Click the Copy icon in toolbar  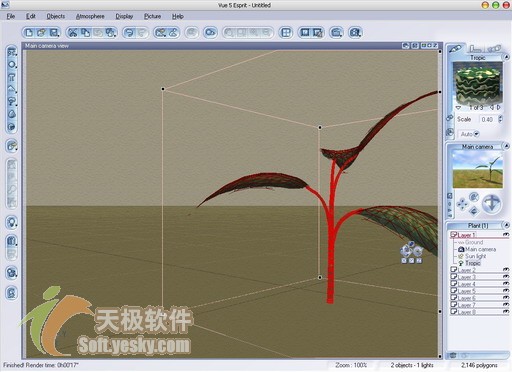(85, 32)
